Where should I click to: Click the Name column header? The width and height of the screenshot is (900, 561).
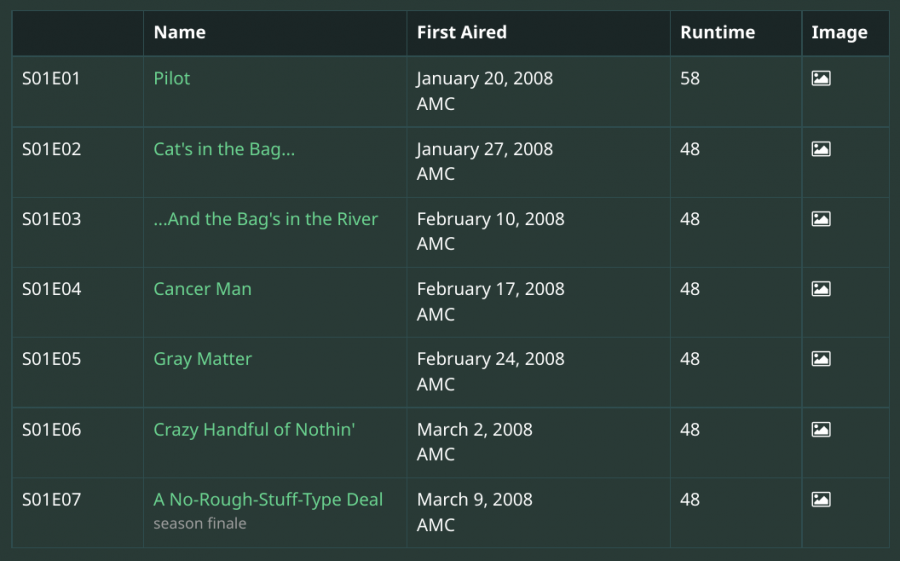(180, 32)
